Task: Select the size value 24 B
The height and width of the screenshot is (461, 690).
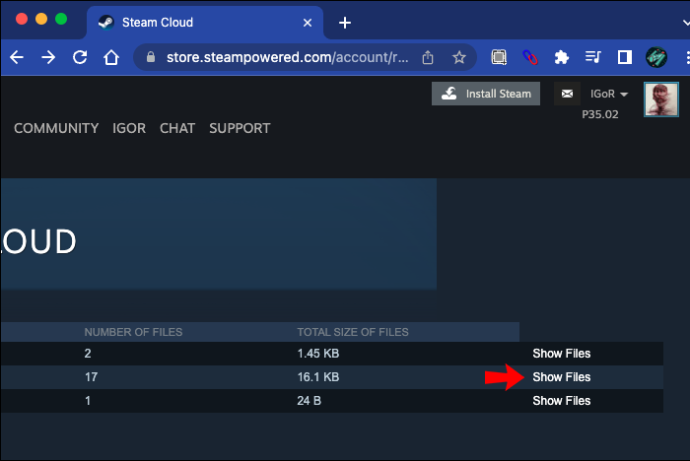Action: pyautogui.click(x=309, y=401)
